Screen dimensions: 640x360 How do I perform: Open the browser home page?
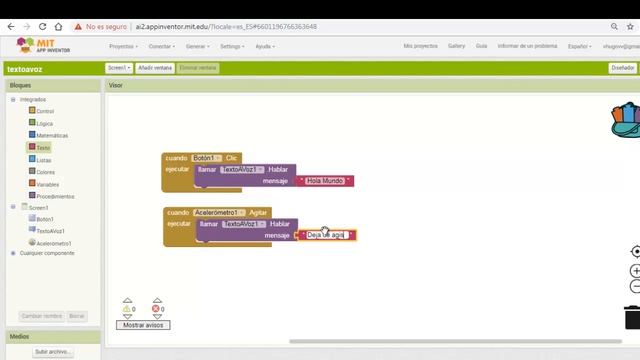pos(58,27)
